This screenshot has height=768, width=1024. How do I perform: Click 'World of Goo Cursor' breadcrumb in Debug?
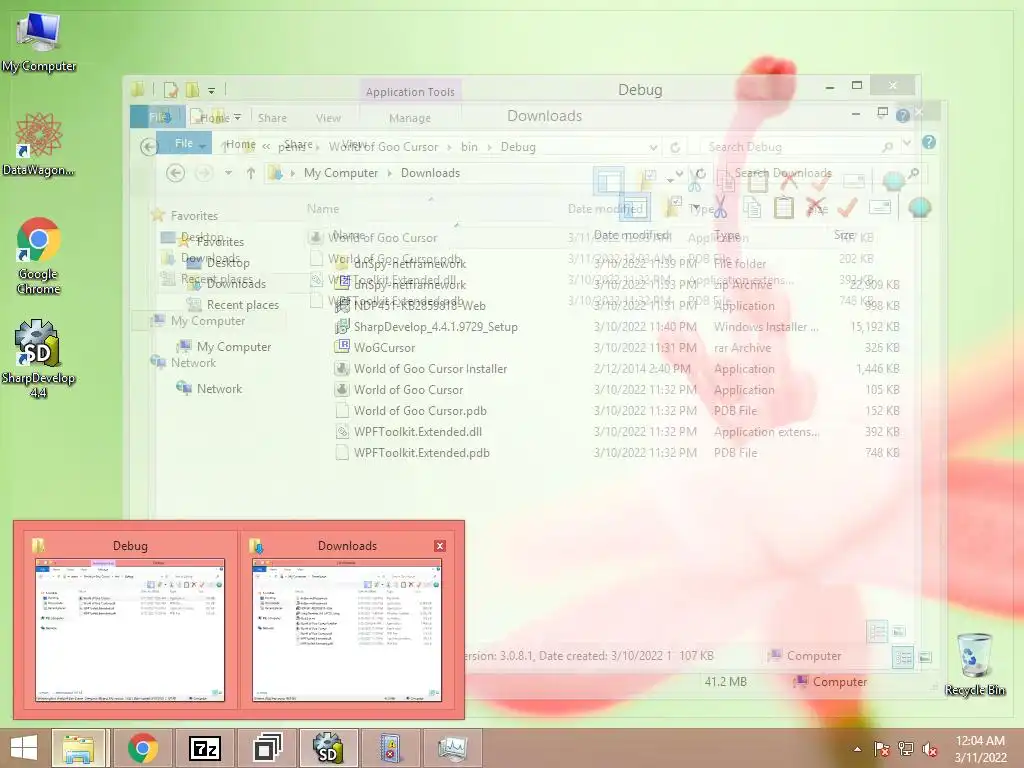pos(383,147)
